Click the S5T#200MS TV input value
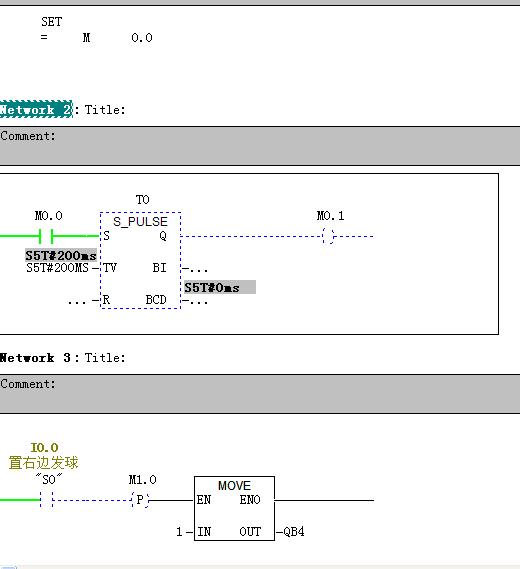Image resolution: width=520 pixels, height=569 pixels. click(x=57, y=268)
